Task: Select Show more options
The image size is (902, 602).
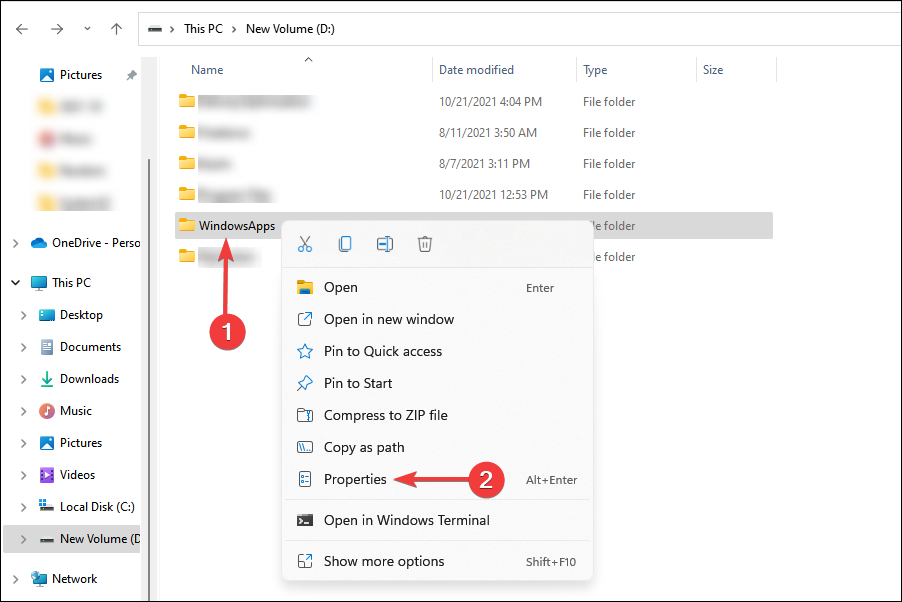Action: click(437, 561)
